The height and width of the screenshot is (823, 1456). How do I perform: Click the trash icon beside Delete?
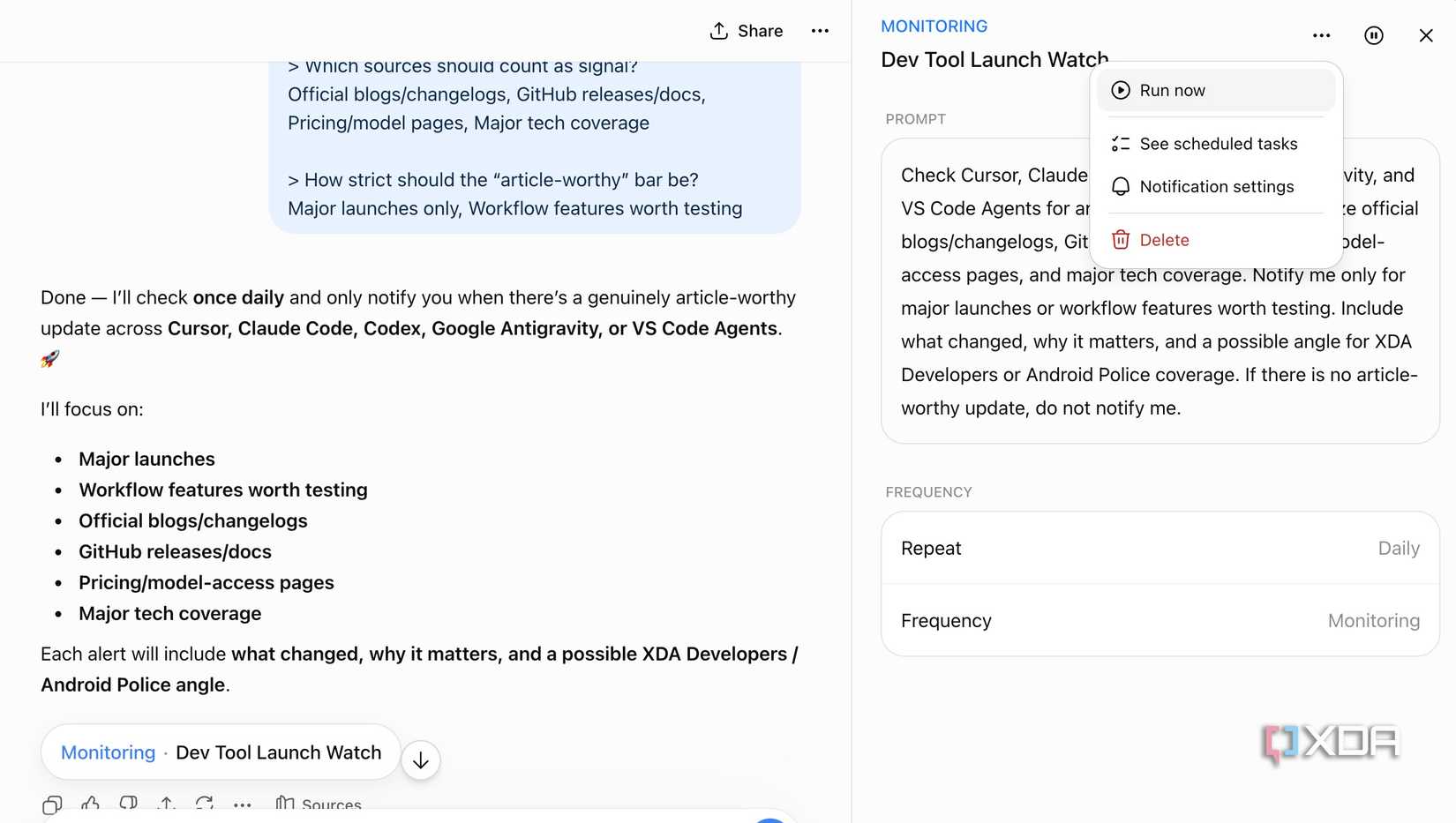(1121, 240)
